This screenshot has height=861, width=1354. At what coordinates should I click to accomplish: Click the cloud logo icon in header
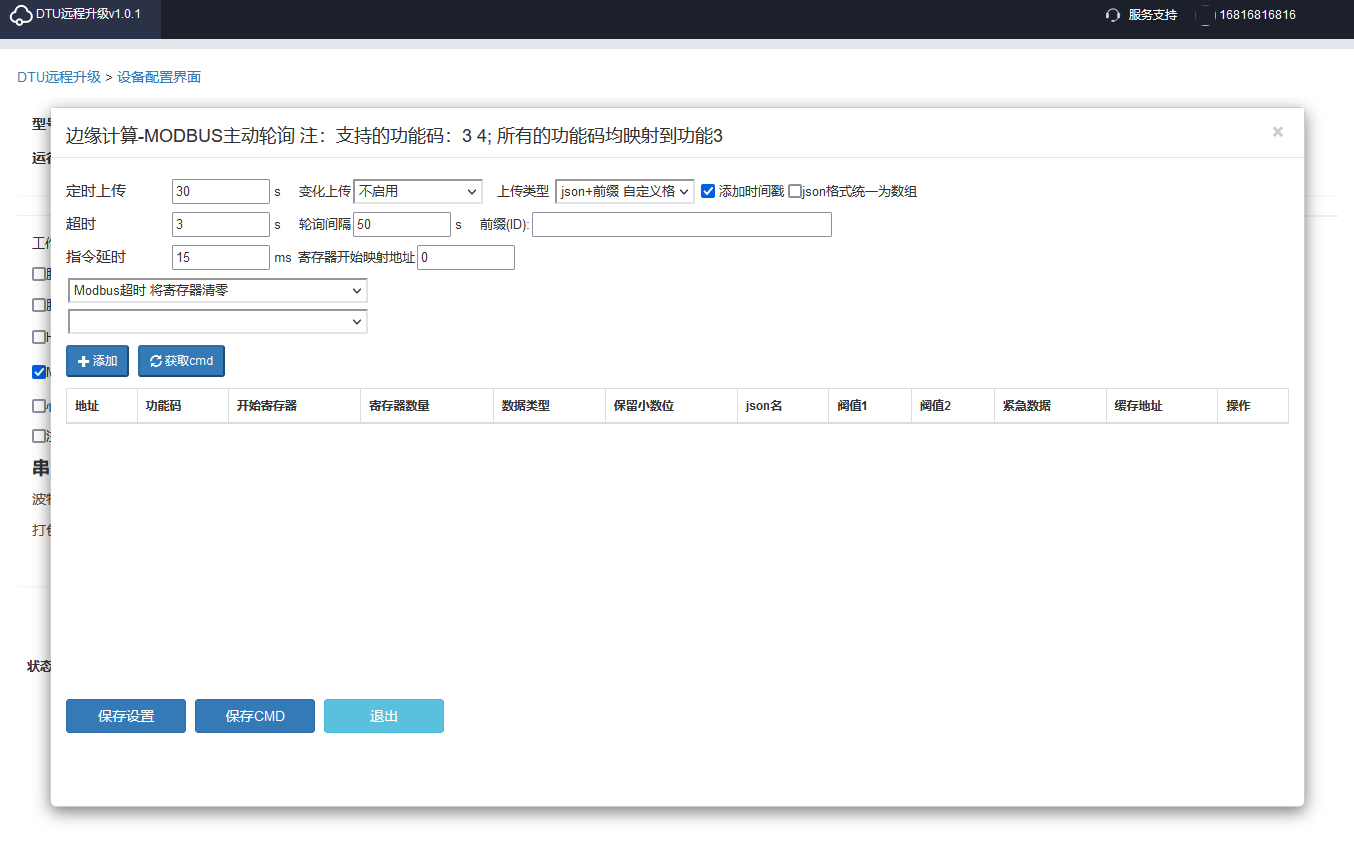(21, 16)
